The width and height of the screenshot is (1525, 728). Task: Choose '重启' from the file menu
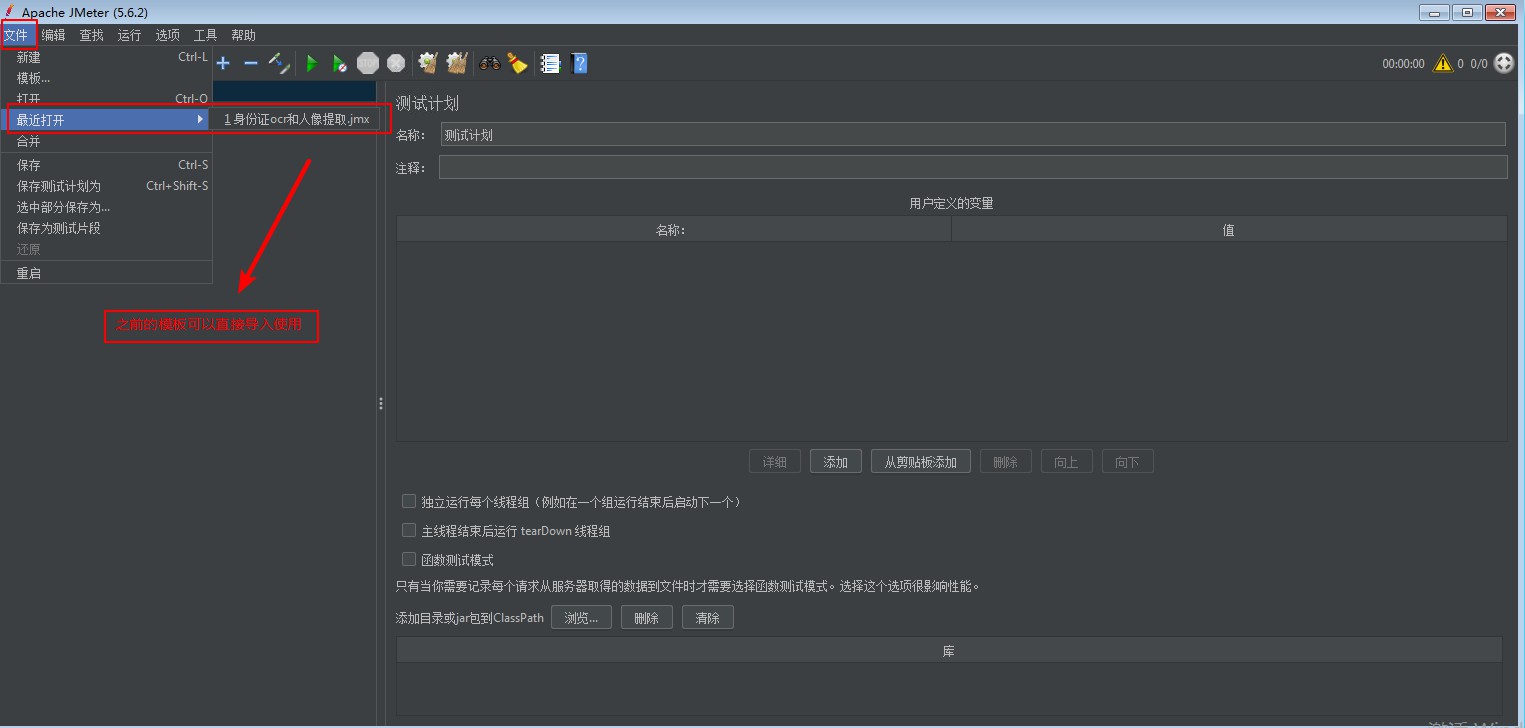107,273
